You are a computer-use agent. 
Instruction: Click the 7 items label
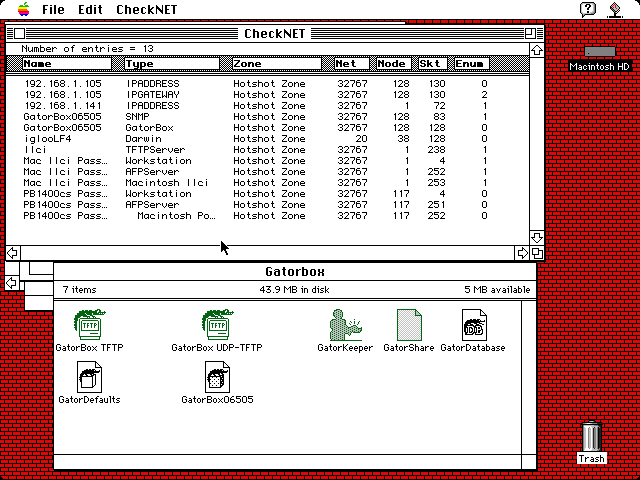tap(80, 290)
